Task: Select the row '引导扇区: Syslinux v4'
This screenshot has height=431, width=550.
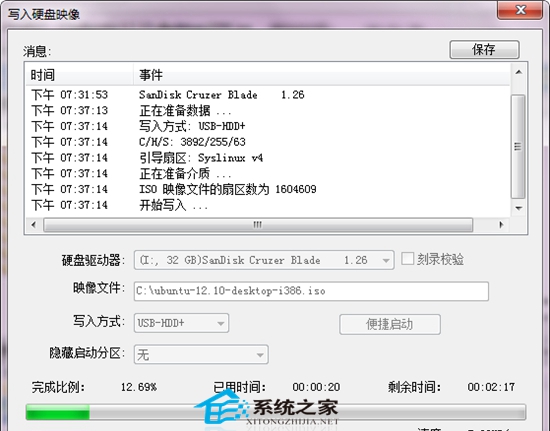Action: (x=268, y=158)
